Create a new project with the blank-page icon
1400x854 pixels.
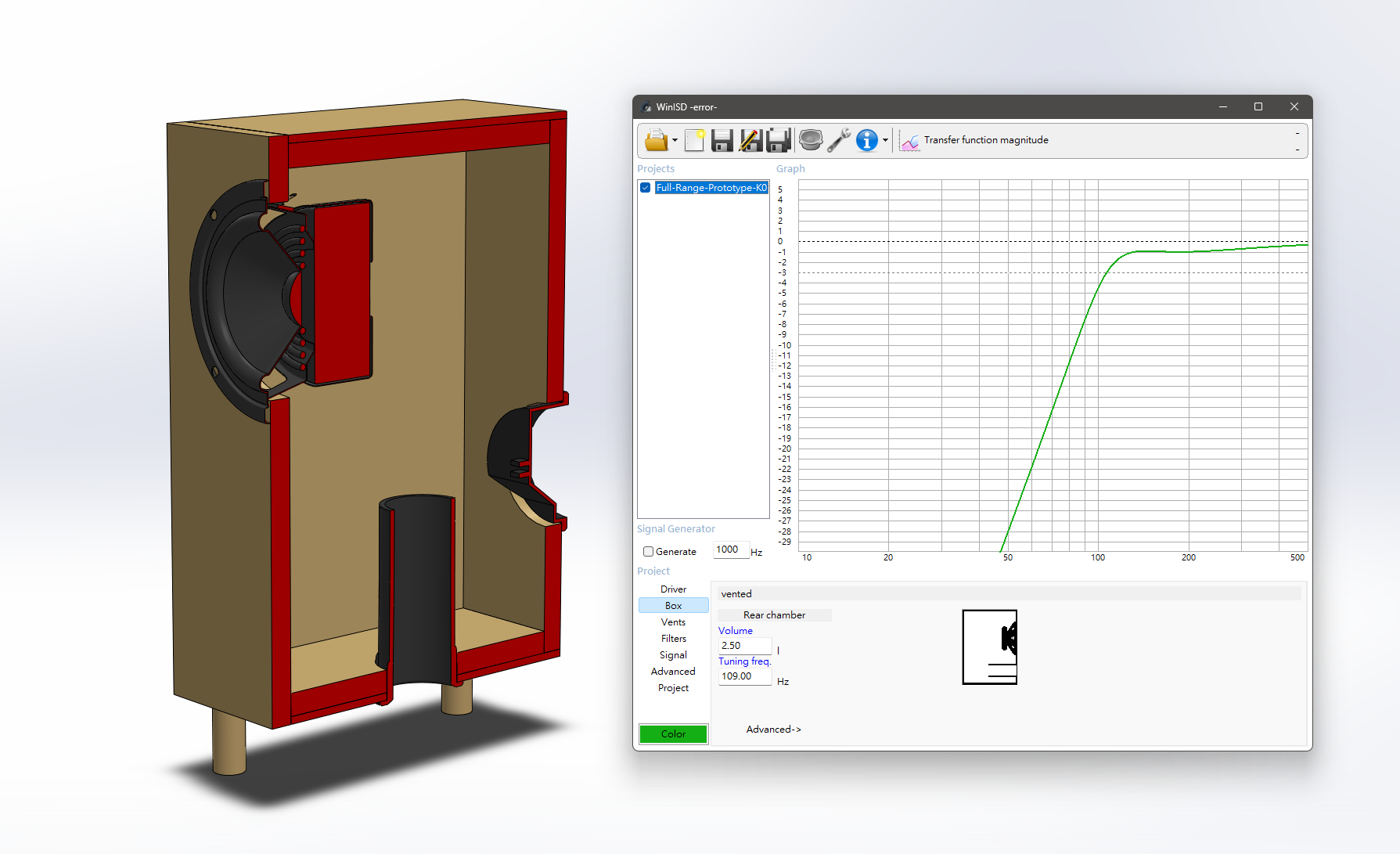(x=694, y=140)
